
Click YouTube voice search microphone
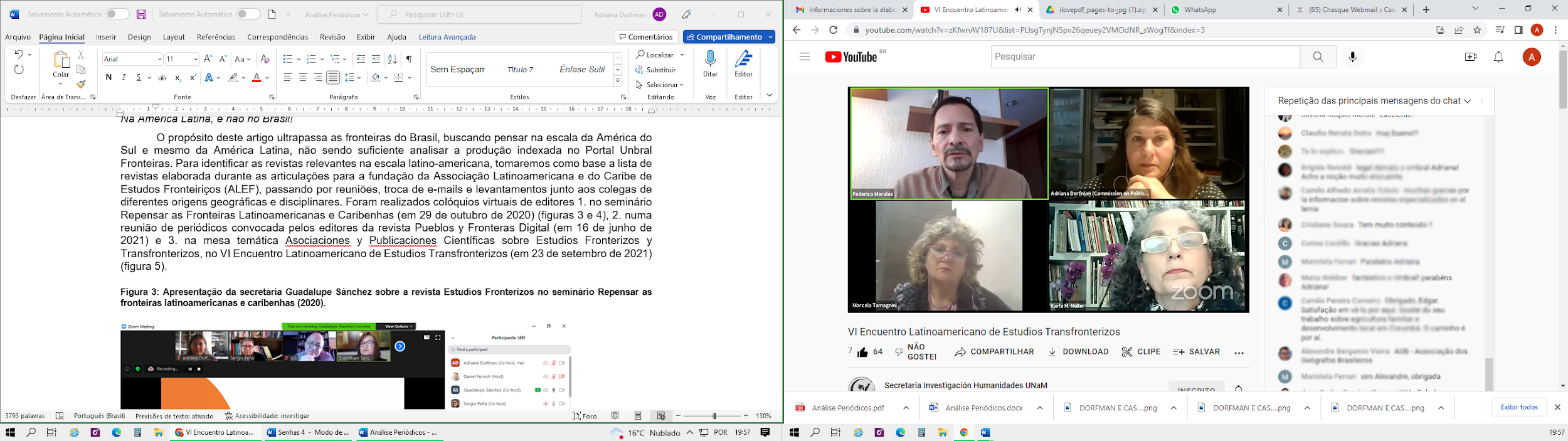click(1352, 57)
